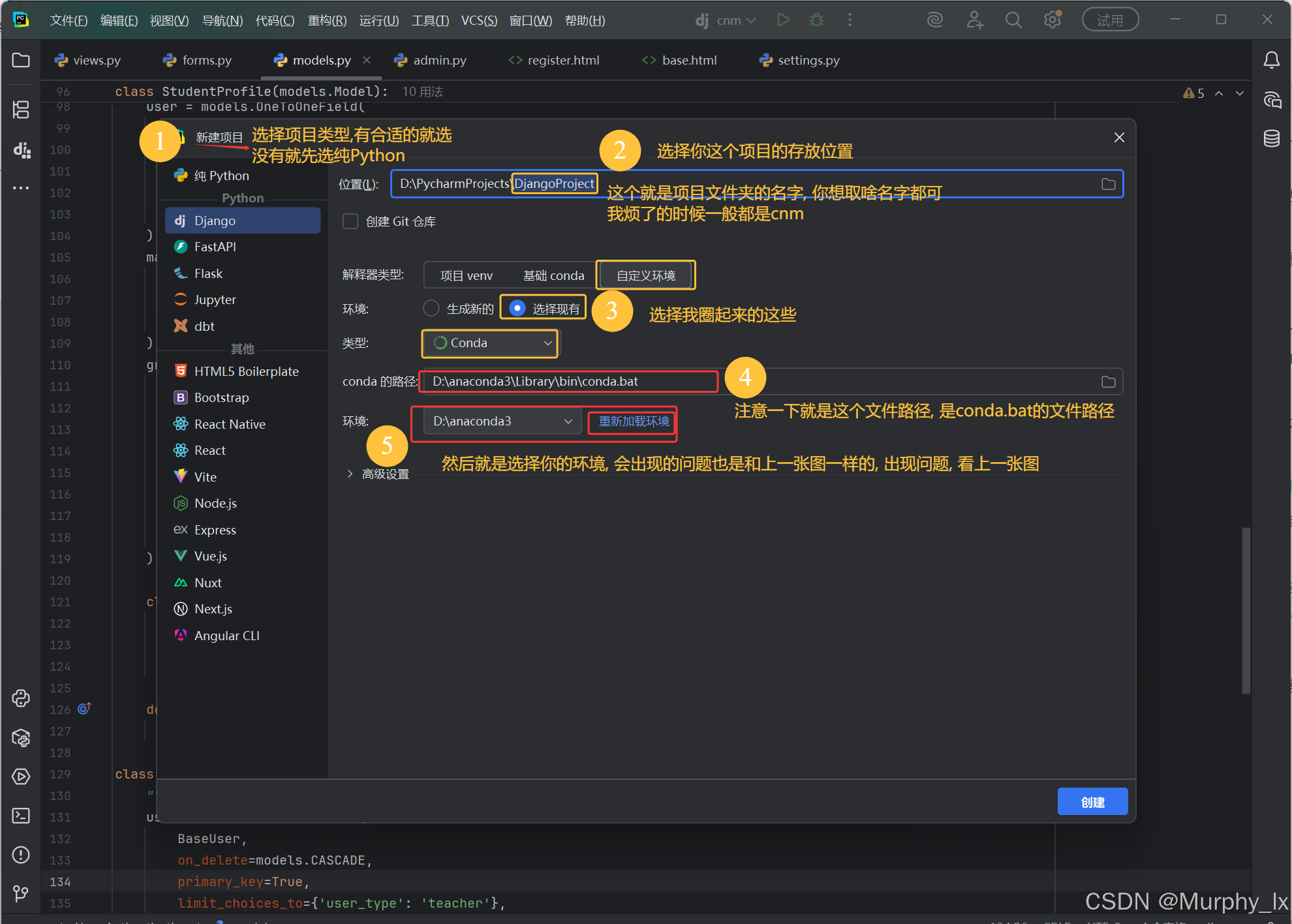Open the Structure tool window icon
The width and height of the screenshot is (1292, 924).
[21, 110]
